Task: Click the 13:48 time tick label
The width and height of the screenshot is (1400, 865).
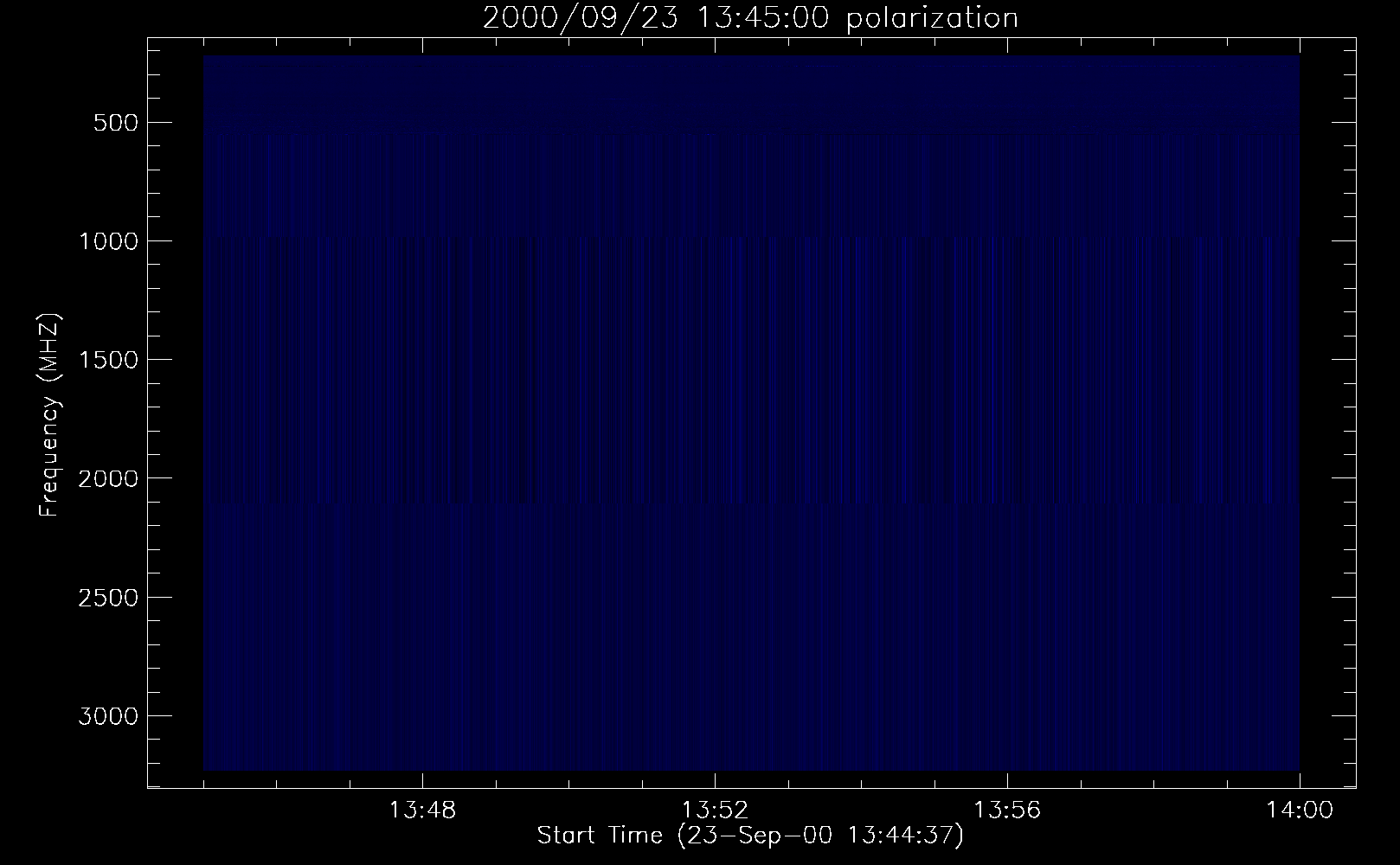Action: [x=422, y=811]
